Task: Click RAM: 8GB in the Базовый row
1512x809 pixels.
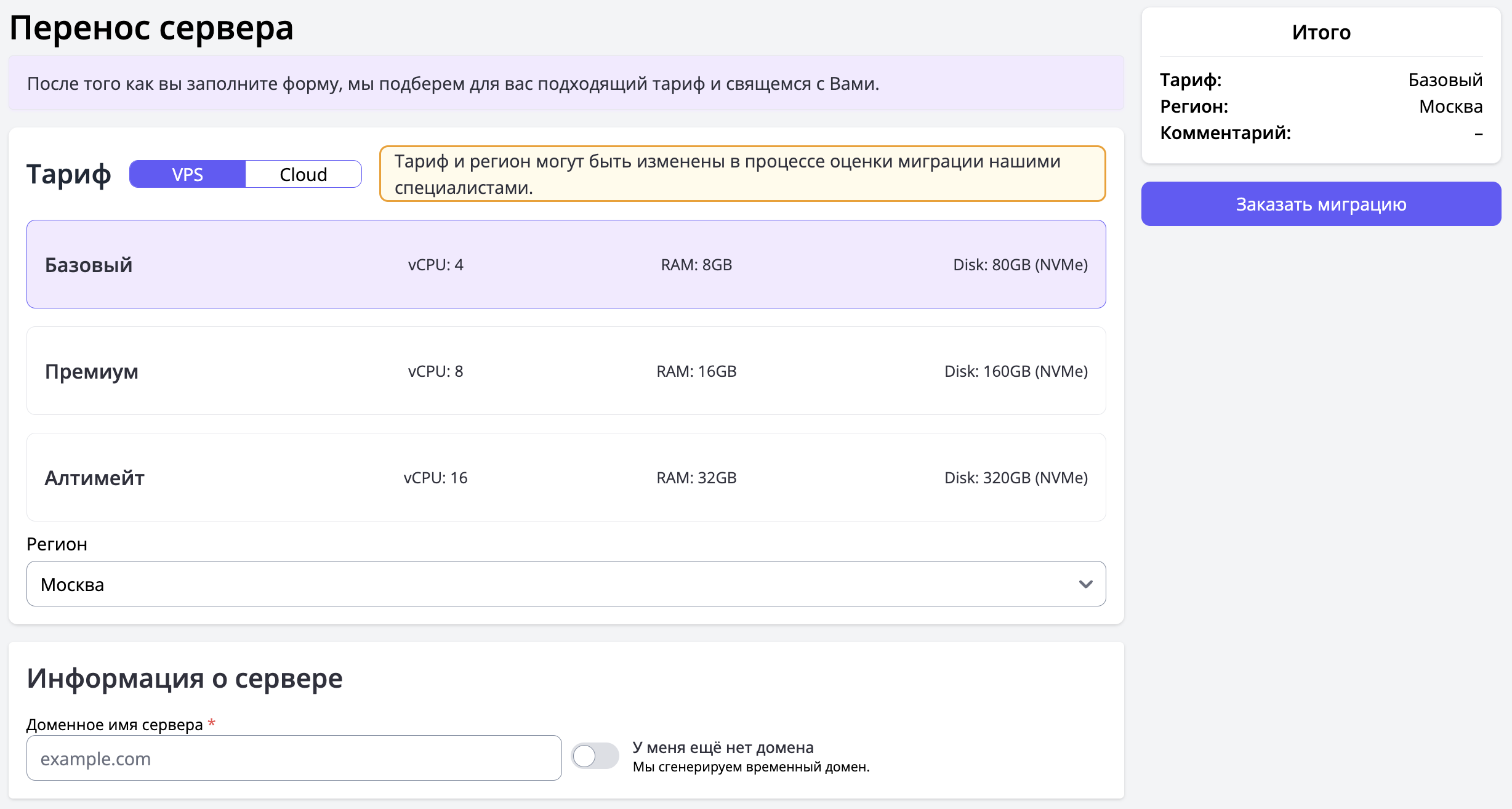Action: pos(696,265)
